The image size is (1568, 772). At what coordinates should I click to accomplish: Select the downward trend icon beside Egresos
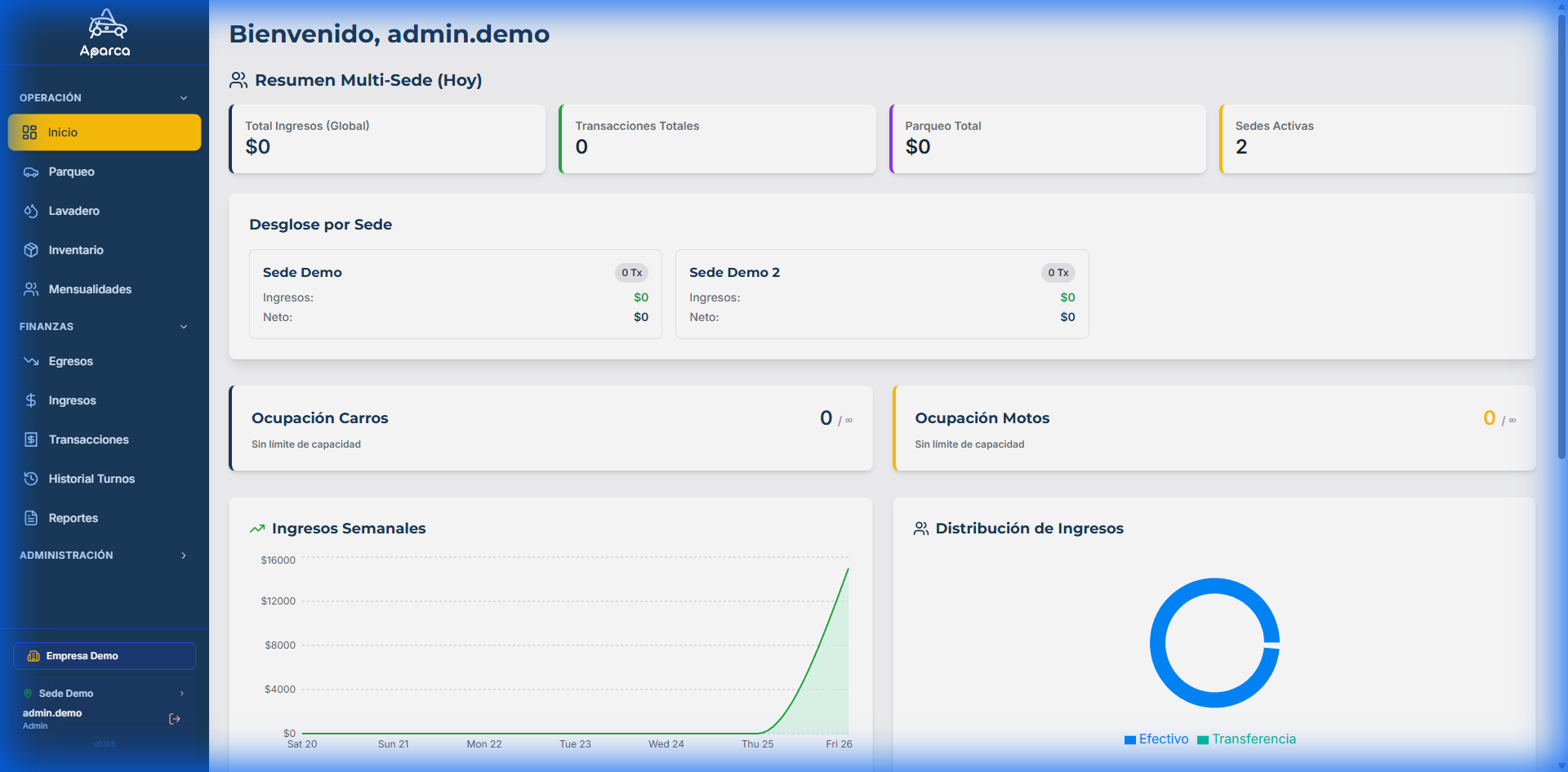(30, 361)
